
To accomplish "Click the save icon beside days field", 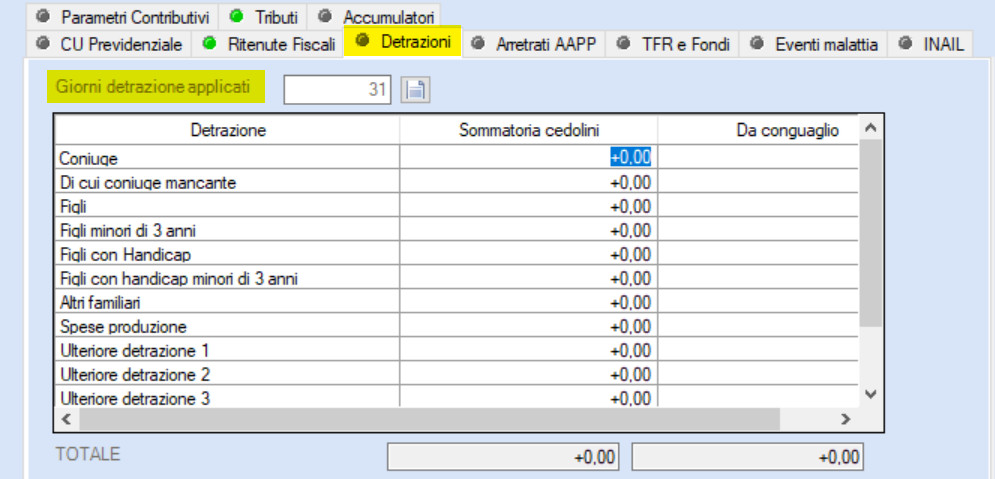I will [x=416, y=89].
